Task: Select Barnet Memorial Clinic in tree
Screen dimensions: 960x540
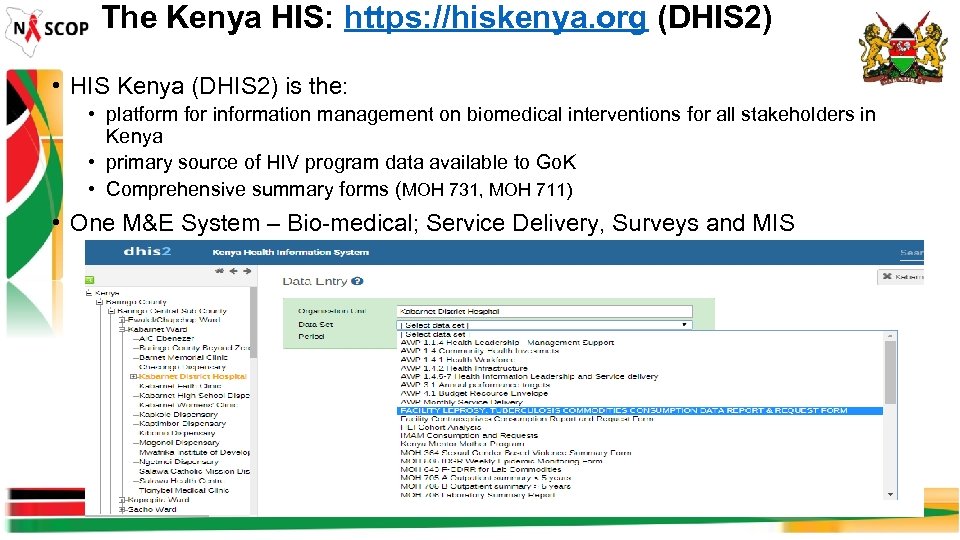Action: point(183,358)
